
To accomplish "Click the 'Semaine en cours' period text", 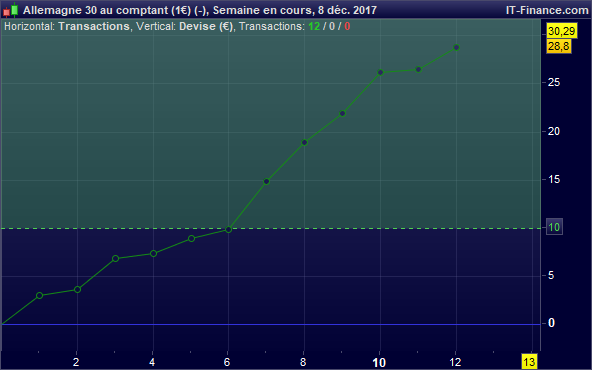I will (262, 10).
